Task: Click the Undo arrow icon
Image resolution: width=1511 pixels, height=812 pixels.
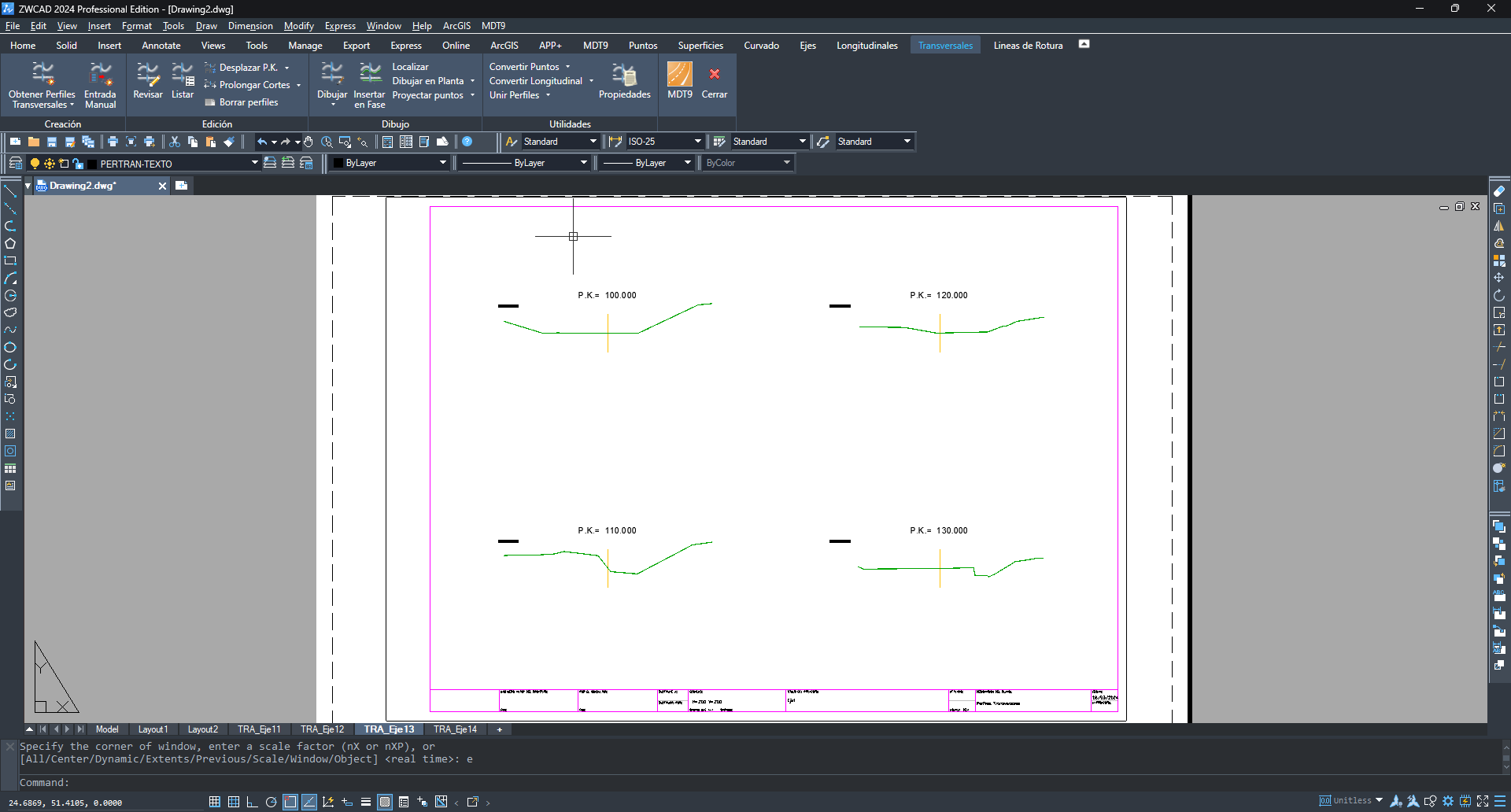Action: [x=262, y=142]
